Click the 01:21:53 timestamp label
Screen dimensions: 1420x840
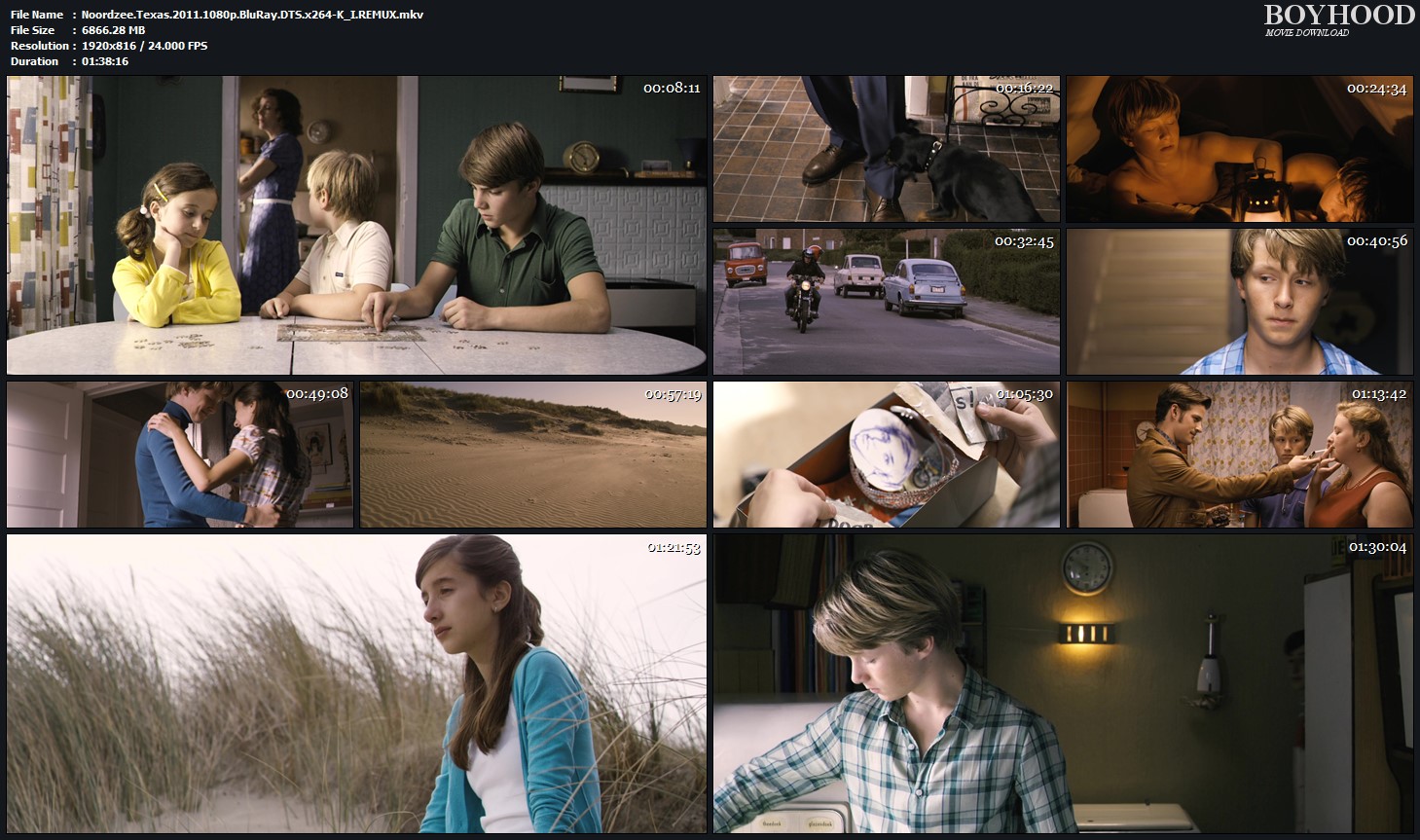coord(674,547)
